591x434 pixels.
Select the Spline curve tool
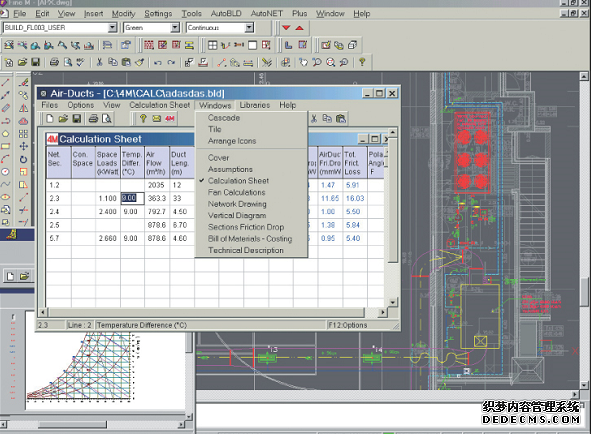click(5, 184)
